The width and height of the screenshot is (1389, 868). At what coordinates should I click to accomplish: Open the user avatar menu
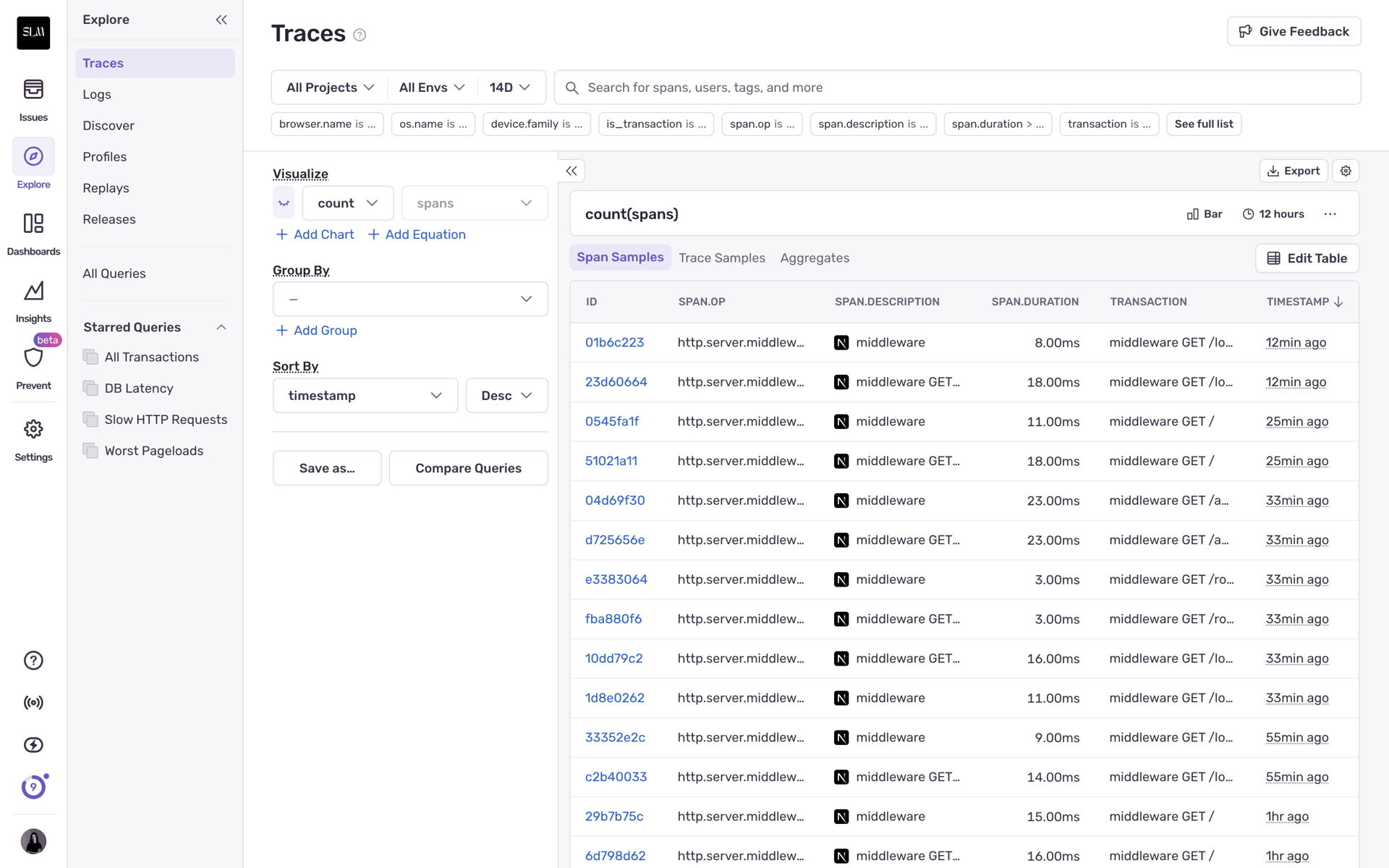[x=33, y=841]
